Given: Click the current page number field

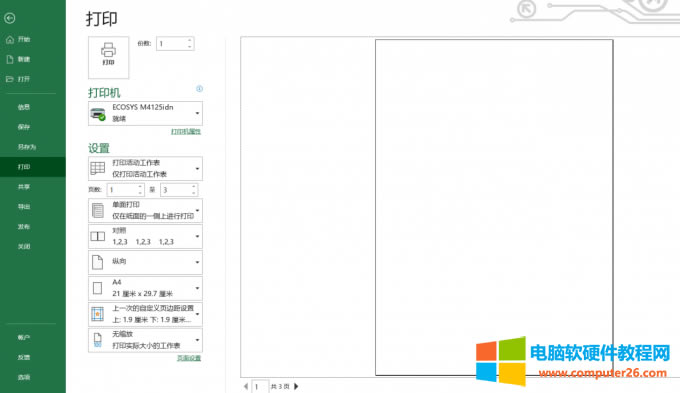Looking at the screenshot, I should click(260, 386).
